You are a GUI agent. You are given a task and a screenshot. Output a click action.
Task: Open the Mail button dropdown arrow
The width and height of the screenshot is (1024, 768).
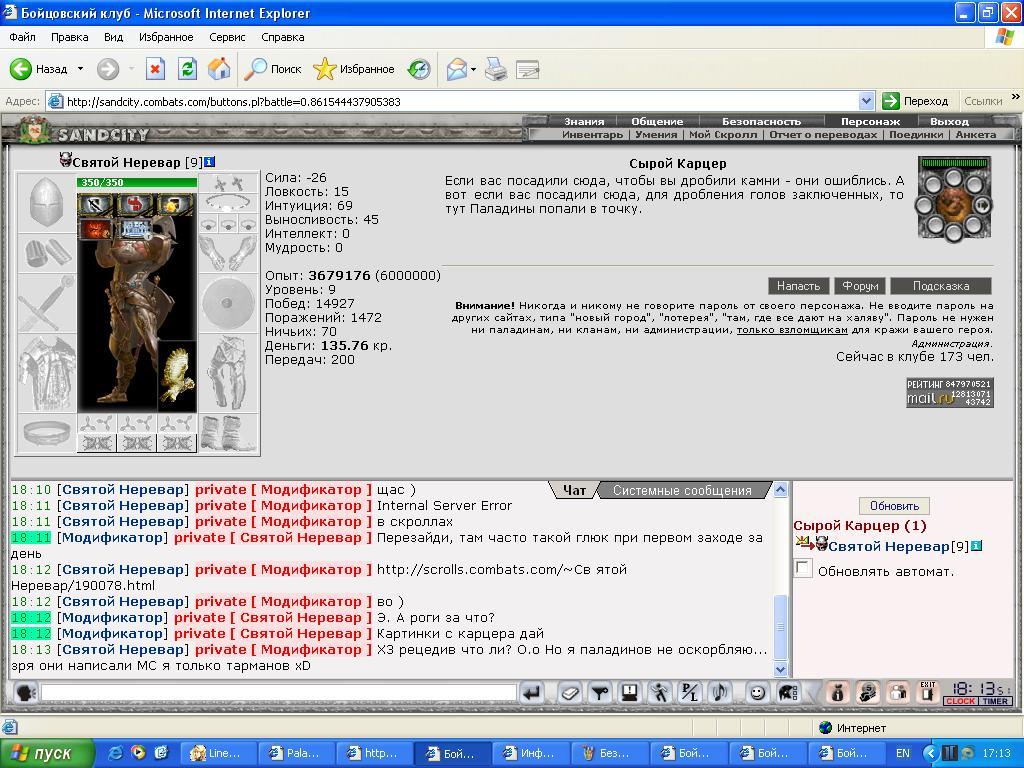click(x=473, y=69)
